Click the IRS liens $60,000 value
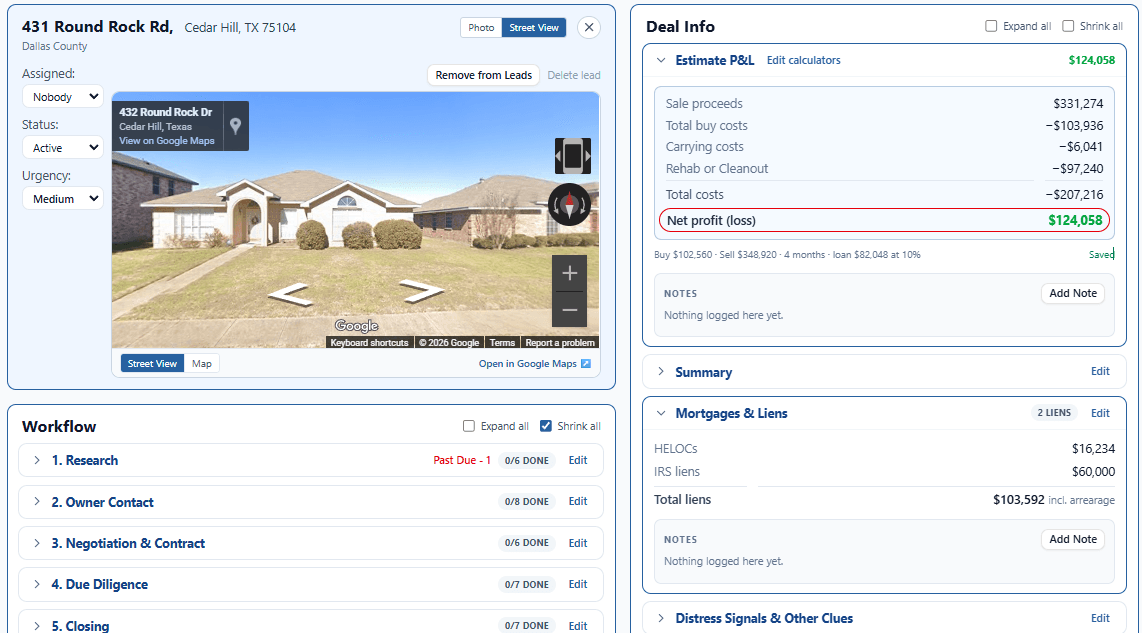The width and height of the screenshot is (1142, 633). 1093,471
